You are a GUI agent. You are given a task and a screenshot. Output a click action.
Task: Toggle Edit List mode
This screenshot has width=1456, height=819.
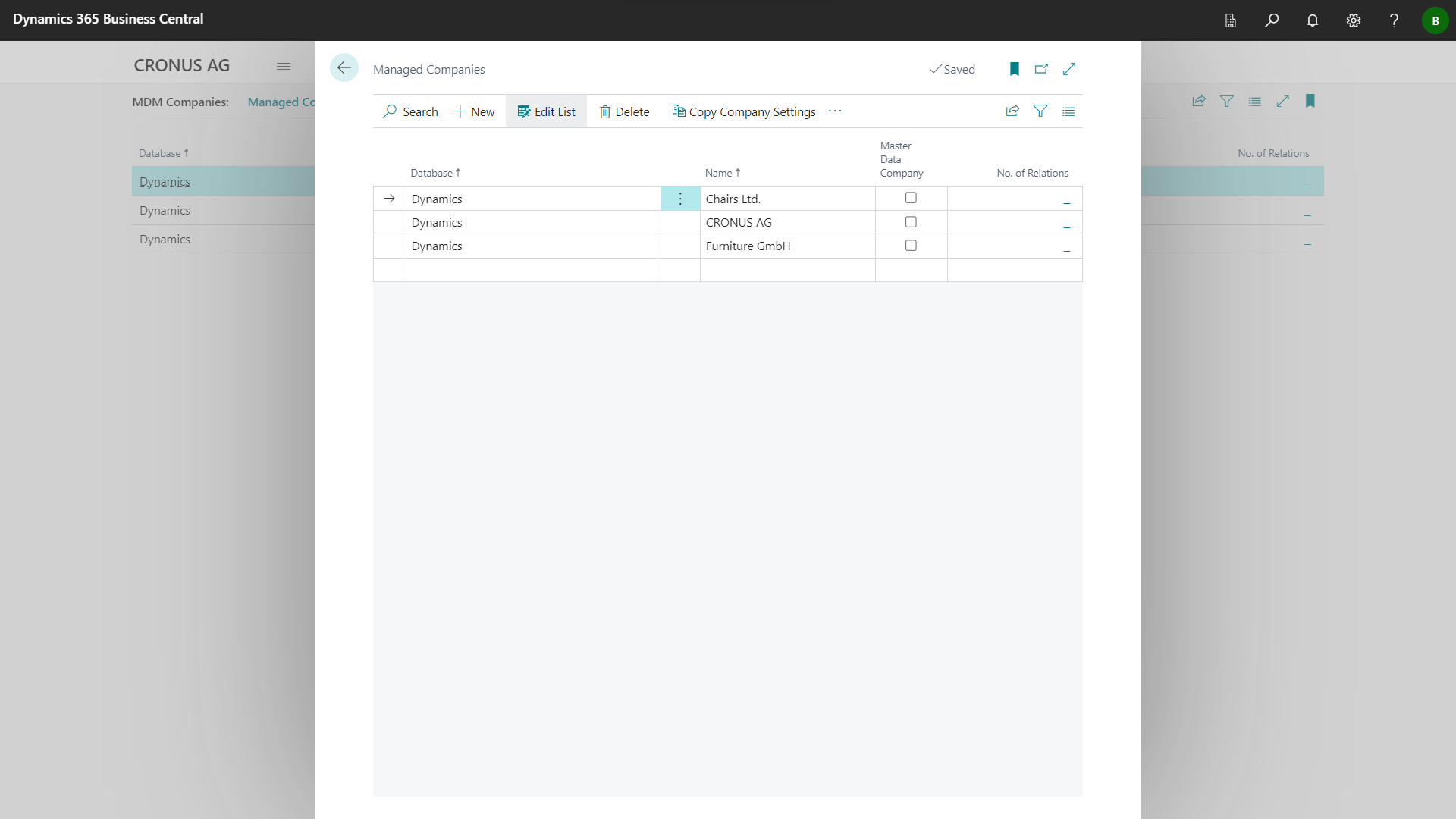click(x=546, y=111)
